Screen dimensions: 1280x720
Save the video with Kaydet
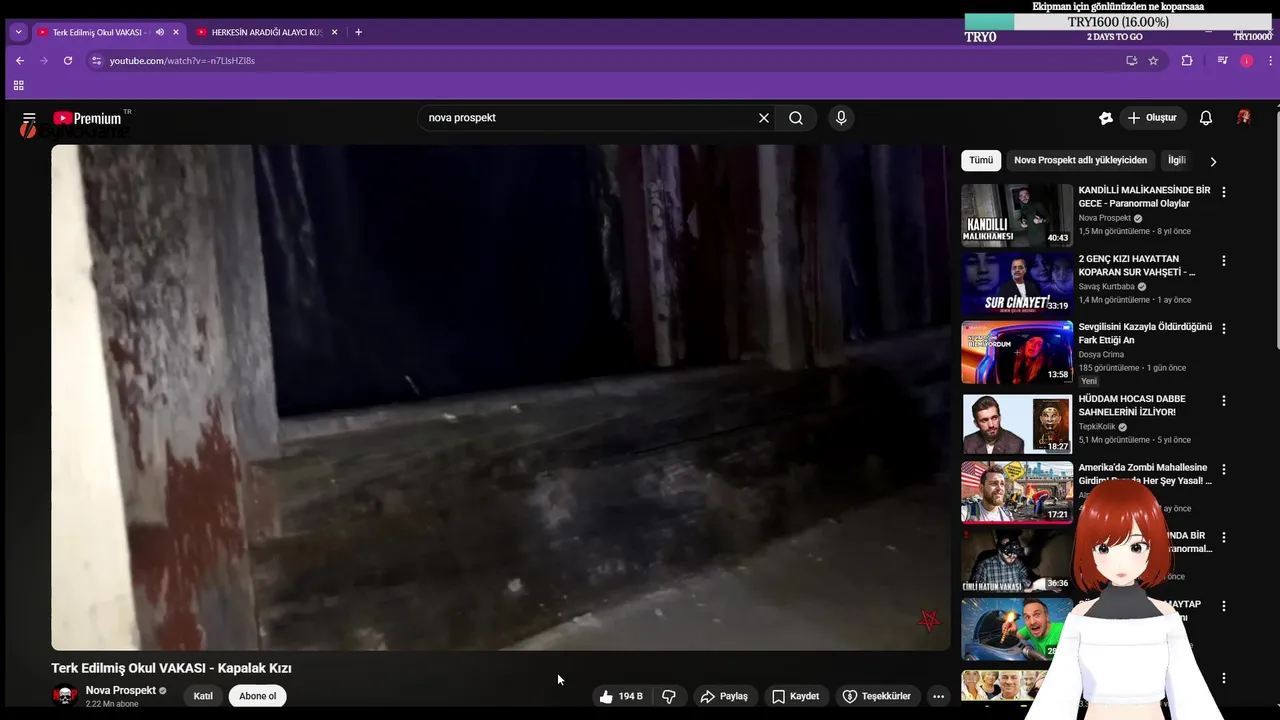796,696
